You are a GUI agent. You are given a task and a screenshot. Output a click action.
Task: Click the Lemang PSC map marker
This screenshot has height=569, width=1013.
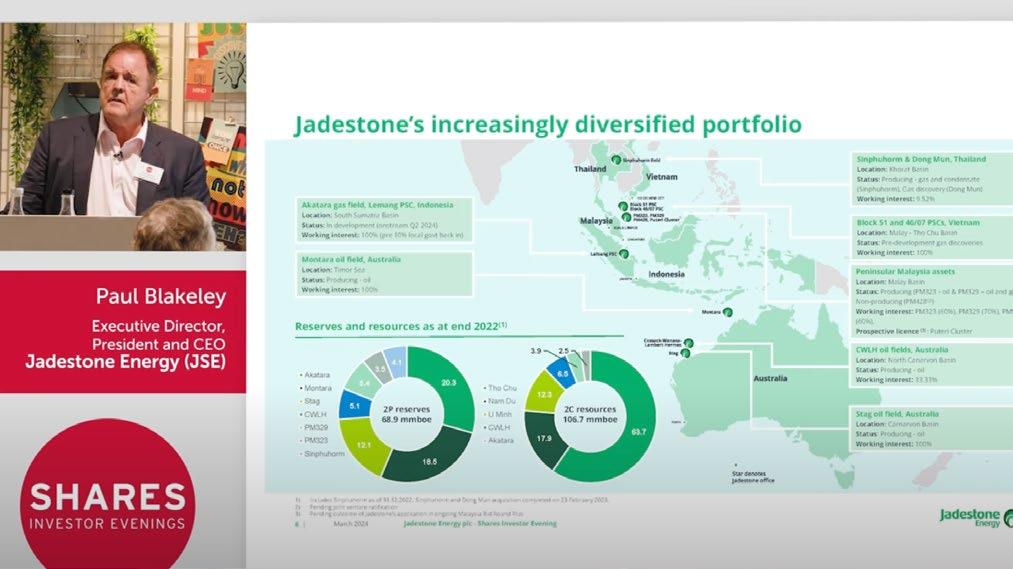623,254
